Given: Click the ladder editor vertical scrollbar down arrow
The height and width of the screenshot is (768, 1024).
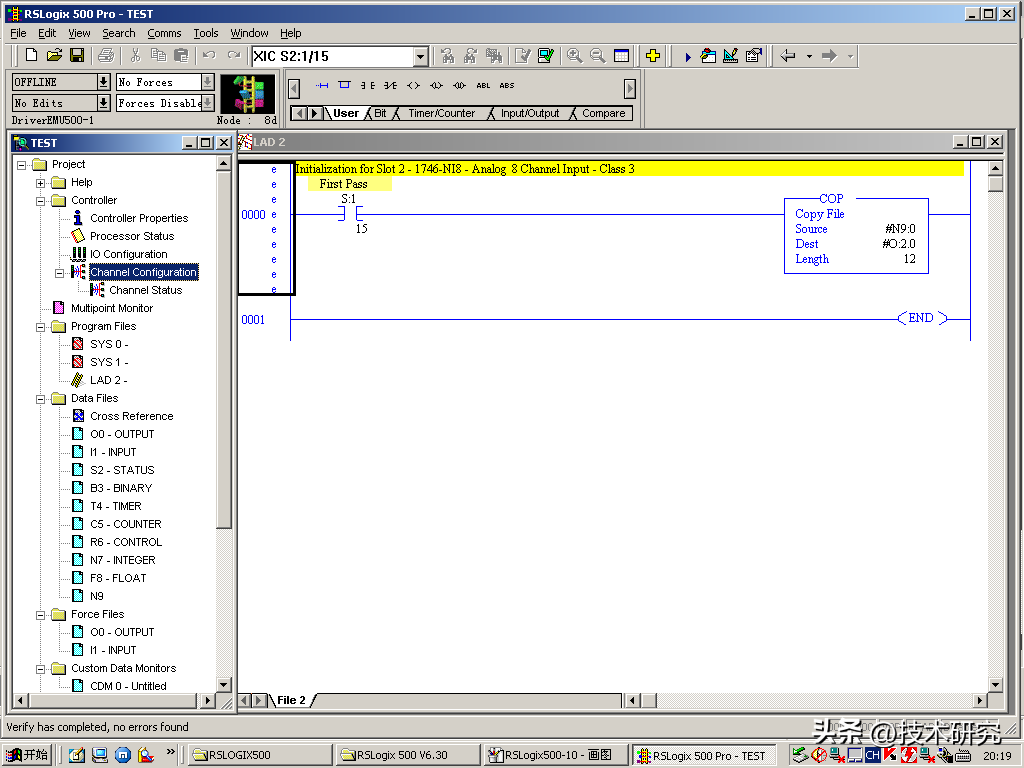Looking at the screenshot, I should point(995,685).
